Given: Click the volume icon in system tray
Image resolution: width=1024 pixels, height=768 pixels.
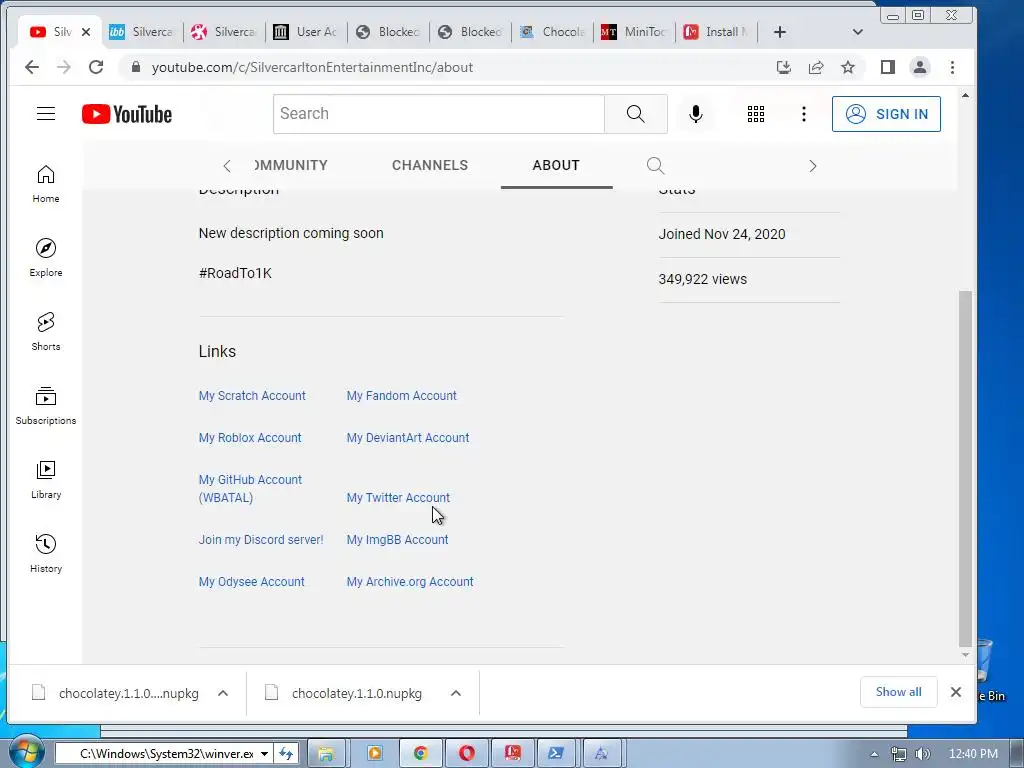Looking at the screenshot, I should (x=923, y=754).
